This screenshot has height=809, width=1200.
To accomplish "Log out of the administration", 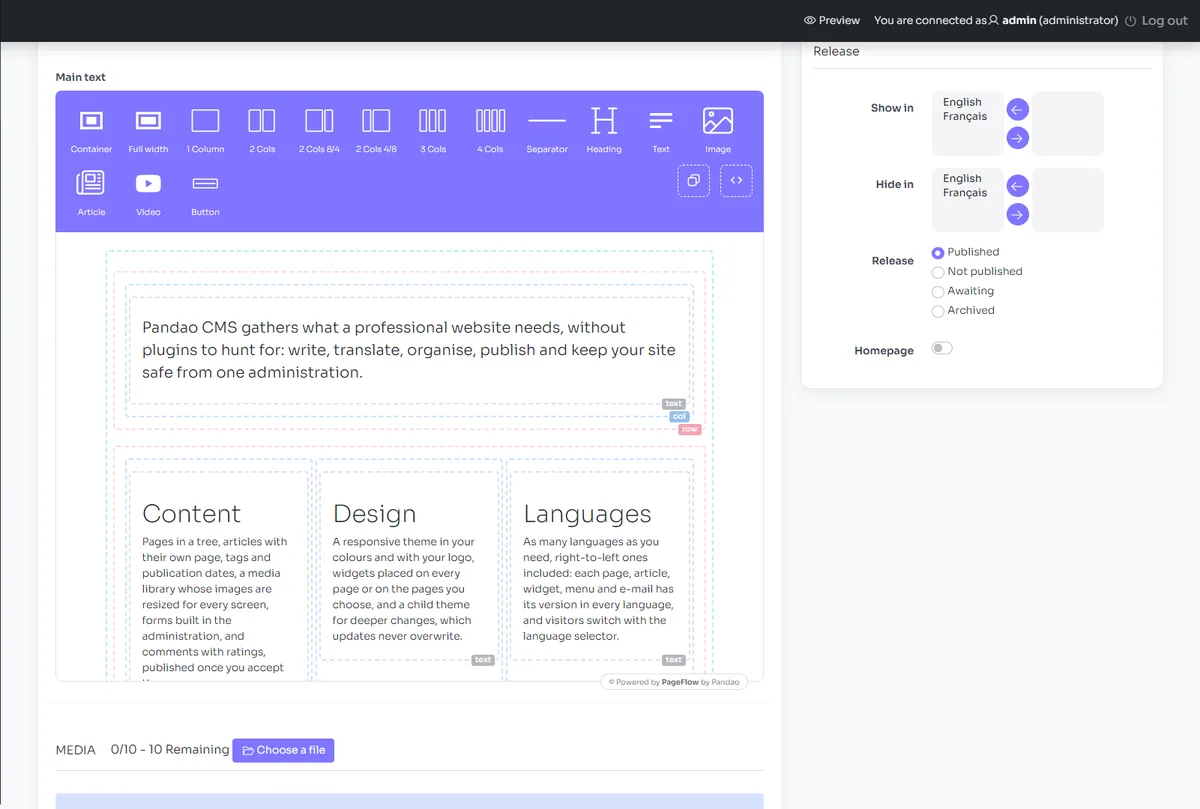I will (1157, 20).
